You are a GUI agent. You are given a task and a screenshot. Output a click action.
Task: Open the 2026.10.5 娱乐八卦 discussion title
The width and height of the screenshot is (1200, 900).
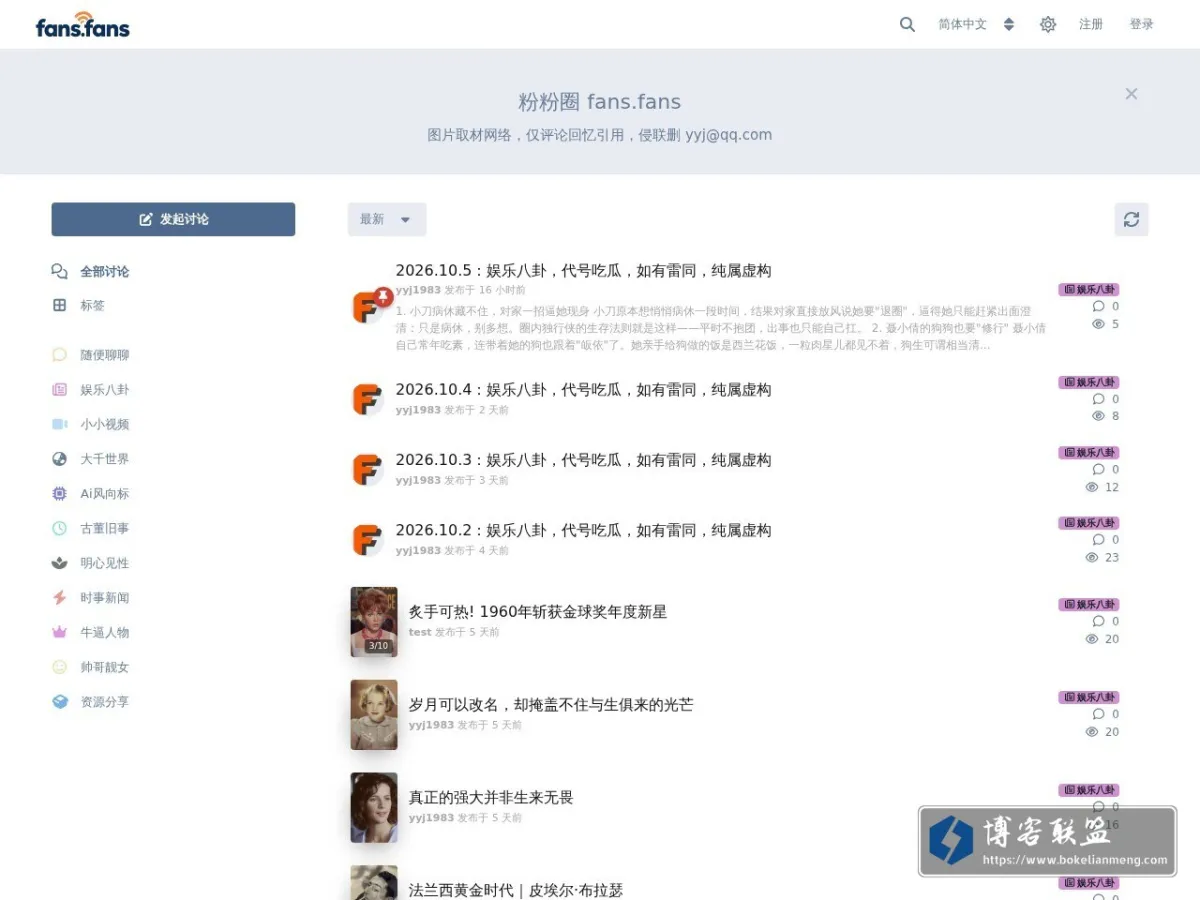tap(583, 270)
